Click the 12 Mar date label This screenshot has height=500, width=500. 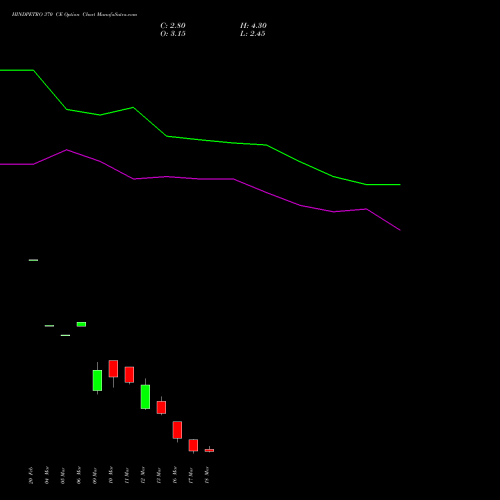(143, 475)
